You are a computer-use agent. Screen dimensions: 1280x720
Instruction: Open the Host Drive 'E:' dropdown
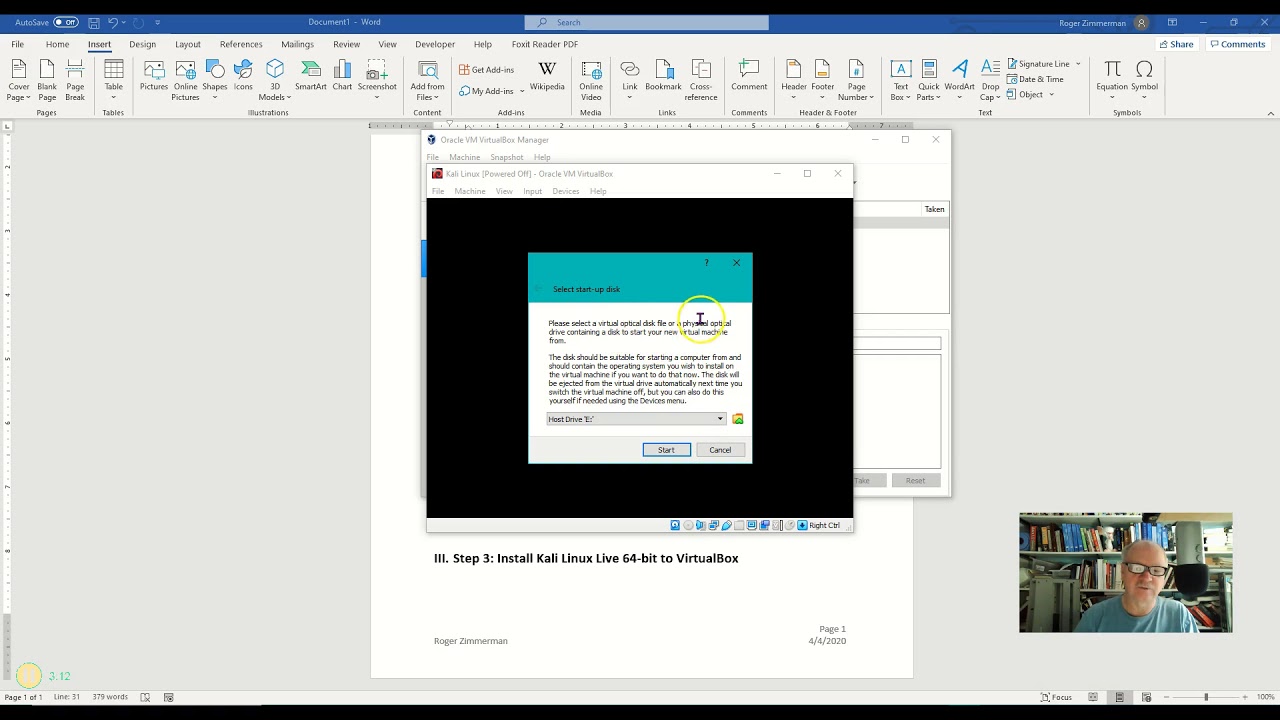(636, 419)
